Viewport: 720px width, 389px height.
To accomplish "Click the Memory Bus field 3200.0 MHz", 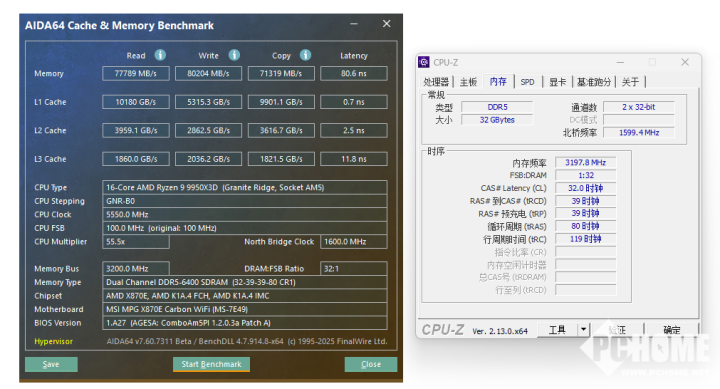I will [x=135, y=269].
